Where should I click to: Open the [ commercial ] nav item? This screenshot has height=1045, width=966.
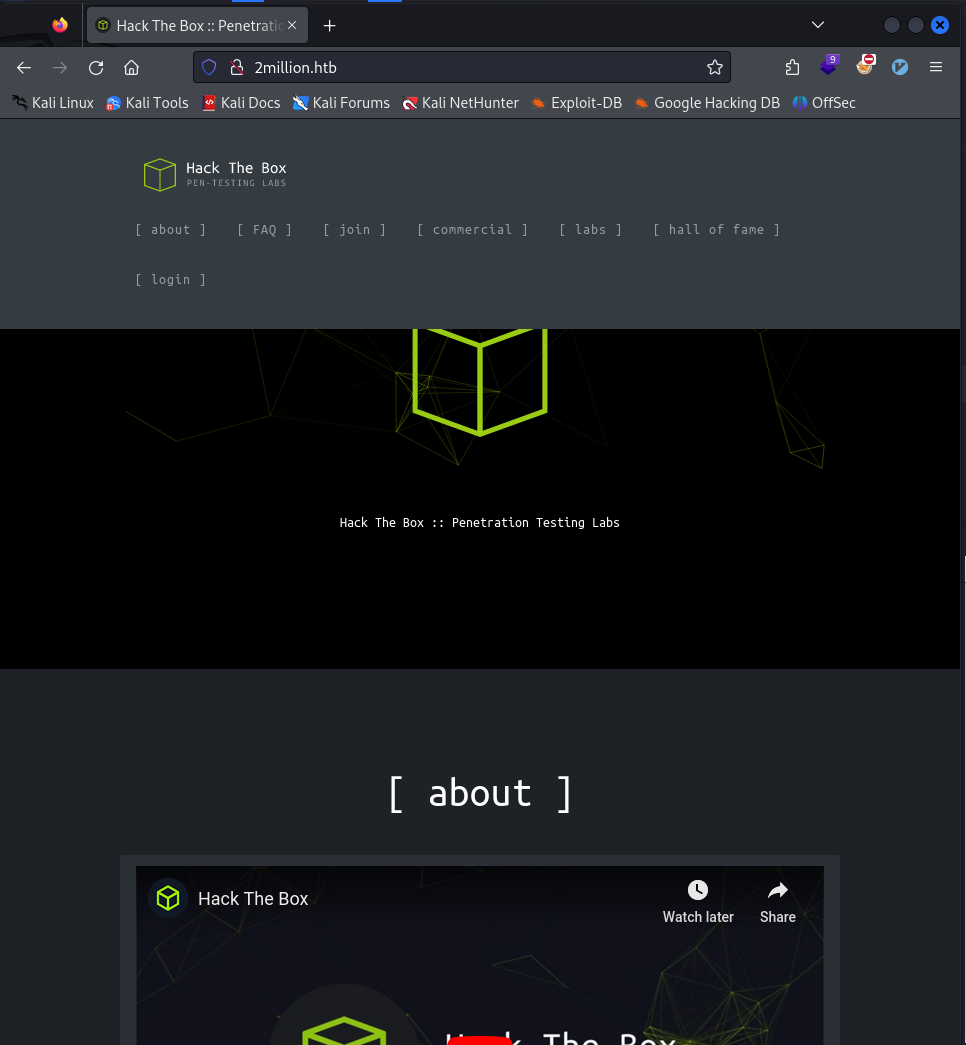coord(473,230)
